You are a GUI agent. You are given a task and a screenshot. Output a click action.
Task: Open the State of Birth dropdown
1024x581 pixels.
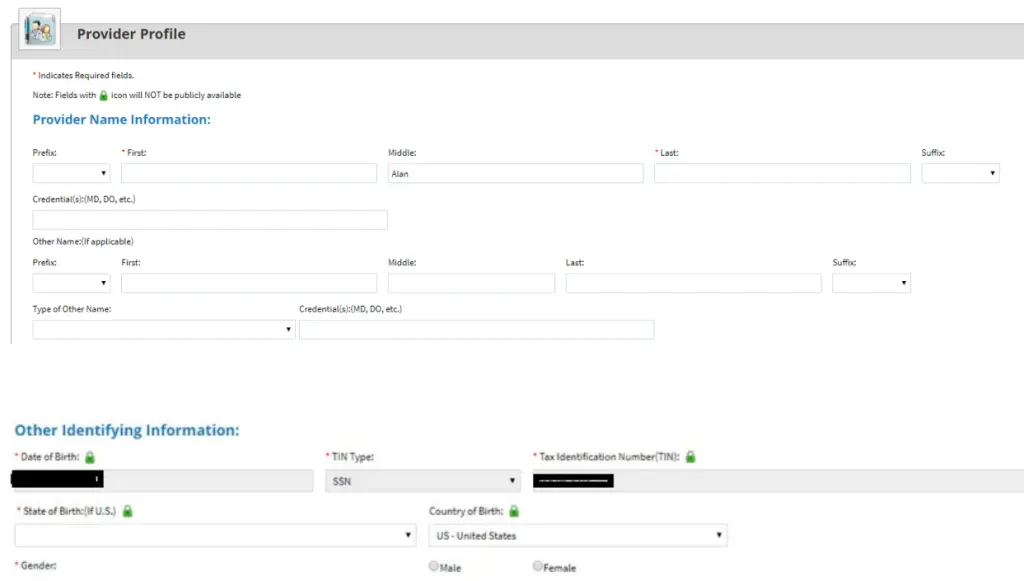pyautogui.click(x=214, y=535)
